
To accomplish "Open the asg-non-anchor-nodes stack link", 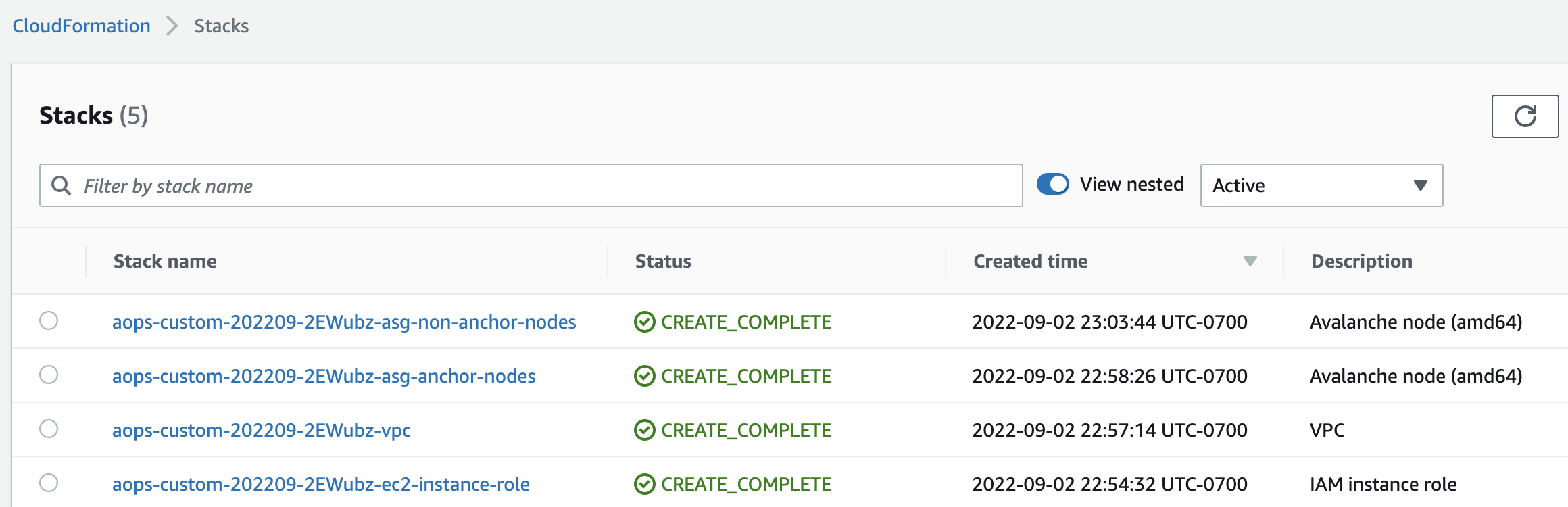I will 344,322.
